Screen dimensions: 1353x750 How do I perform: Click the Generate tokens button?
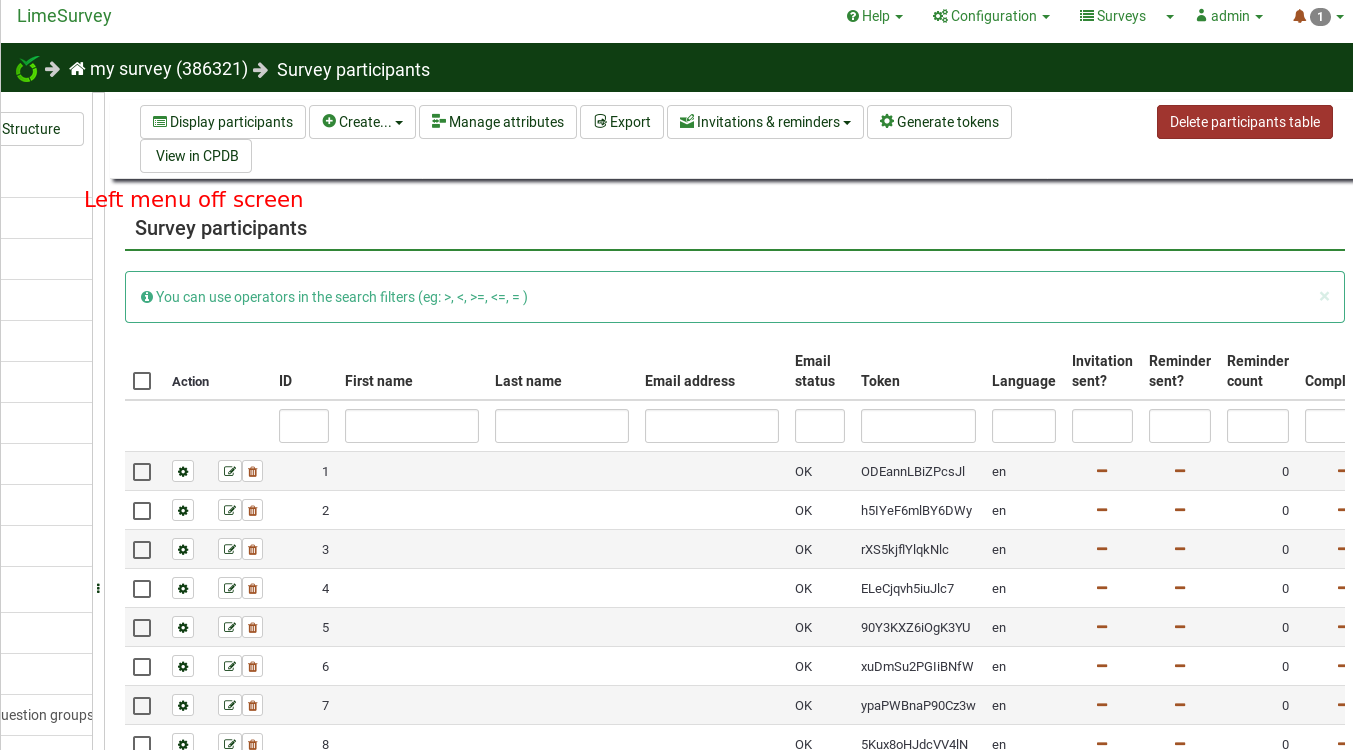pyautogui.click(x=939, y=122)
